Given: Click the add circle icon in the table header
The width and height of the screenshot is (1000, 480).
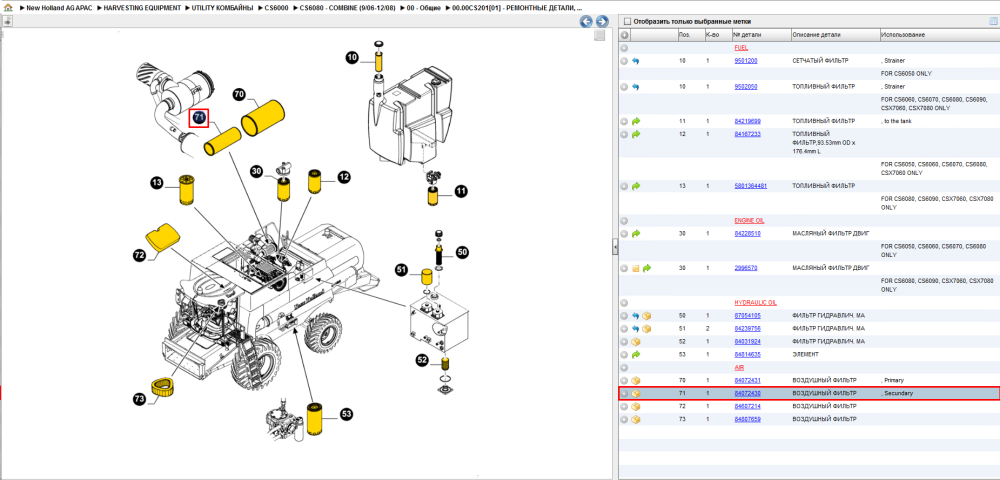Looking at the screenshot, I should (x=624, y=35).
